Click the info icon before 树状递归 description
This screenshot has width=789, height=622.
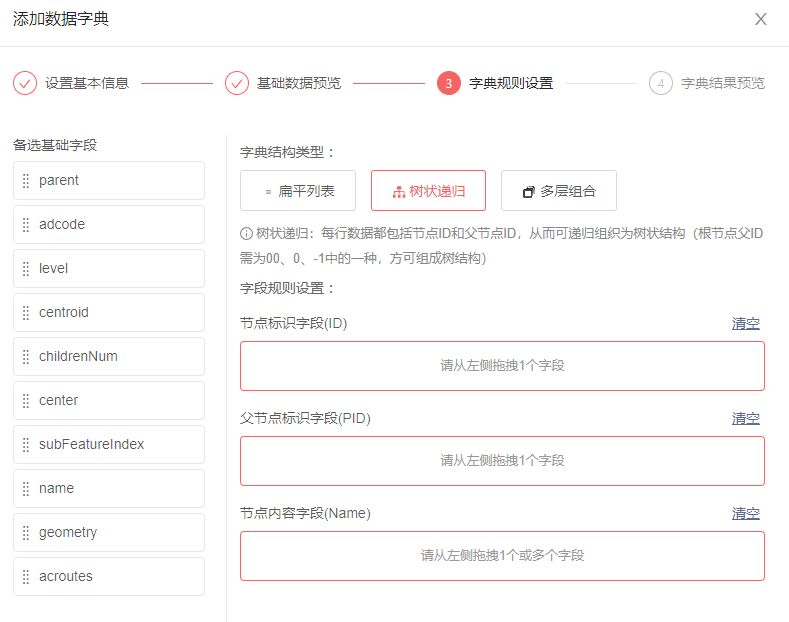(246, 234)
